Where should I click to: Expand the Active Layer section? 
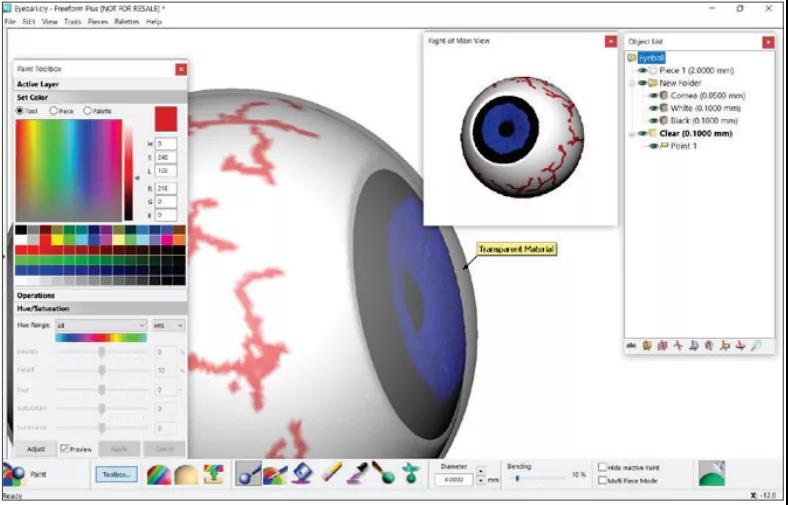point(100,84)
